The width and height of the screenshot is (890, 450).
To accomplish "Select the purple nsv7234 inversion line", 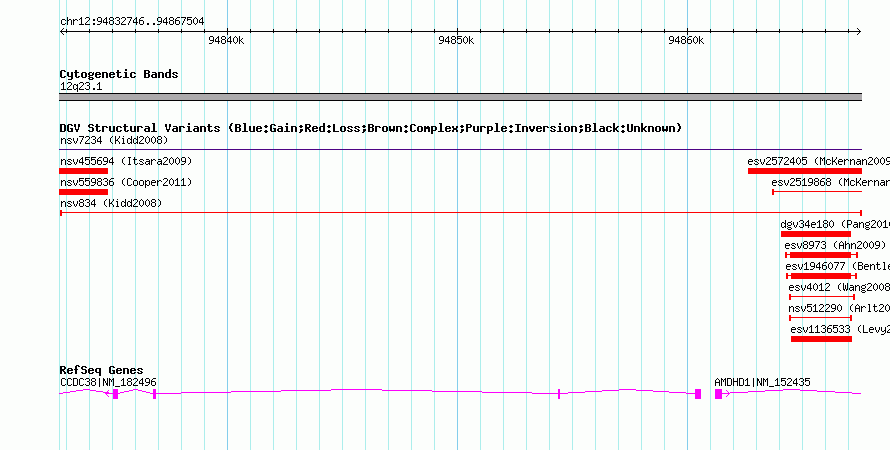I will (460, 150).
